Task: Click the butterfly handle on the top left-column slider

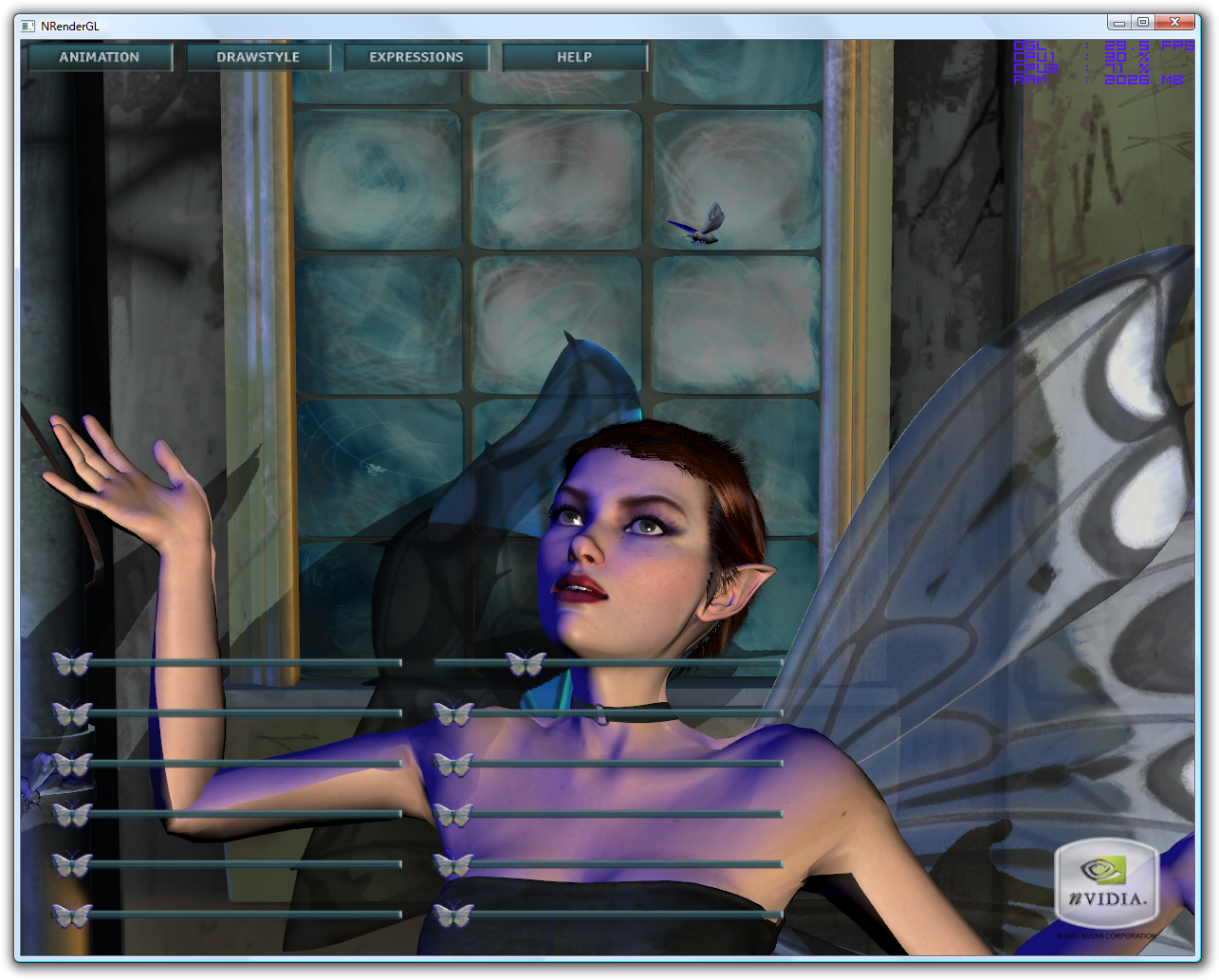Action: click(72, 663)
